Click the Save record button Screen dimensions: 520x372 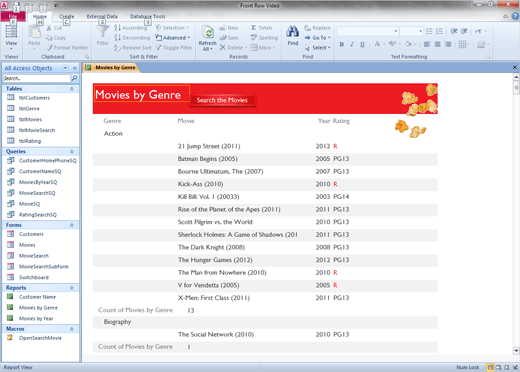[x=229, y=38]
